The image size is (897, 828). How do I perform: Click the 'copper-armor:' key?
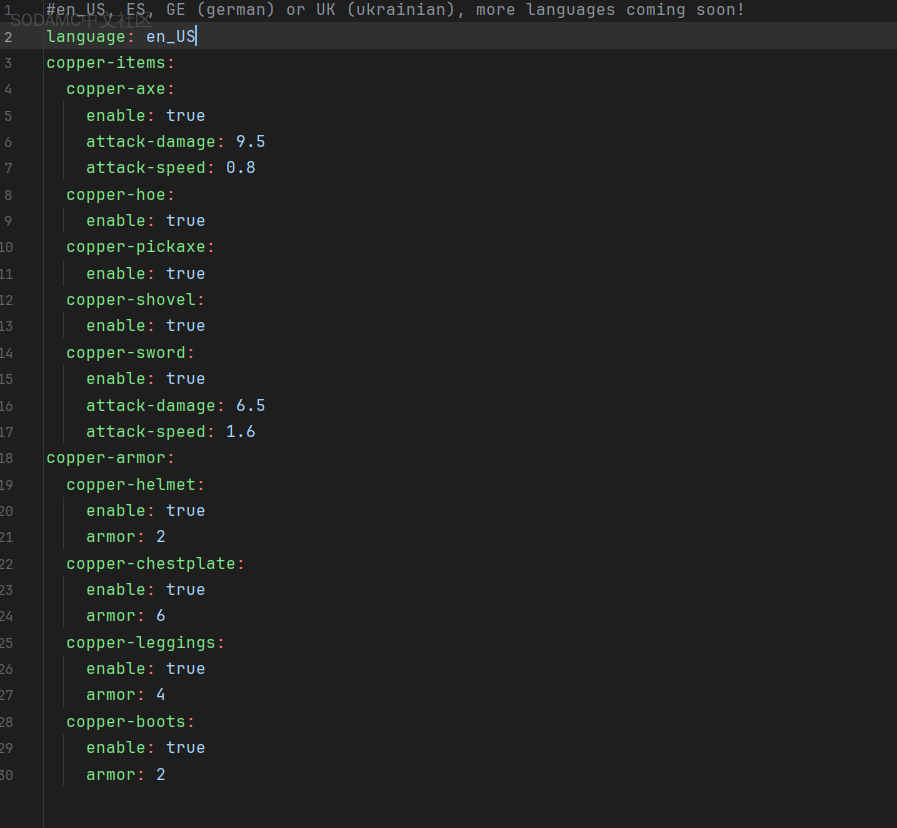110,458
